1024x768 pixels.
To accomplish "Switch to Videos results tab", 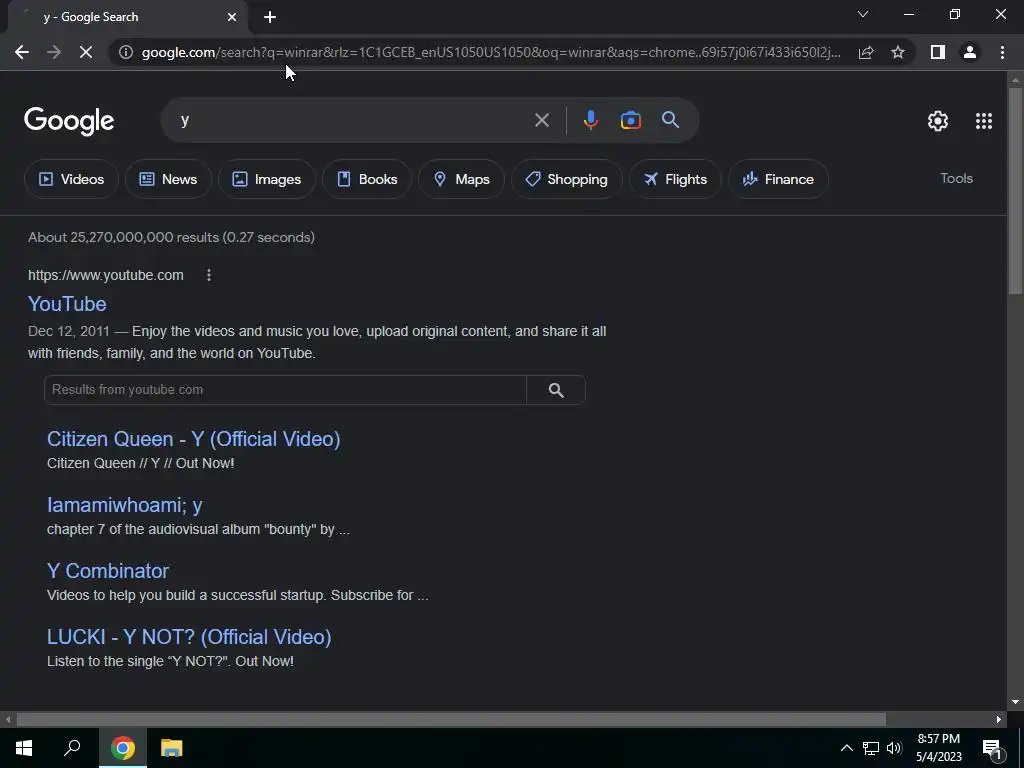I will (71, 179).
